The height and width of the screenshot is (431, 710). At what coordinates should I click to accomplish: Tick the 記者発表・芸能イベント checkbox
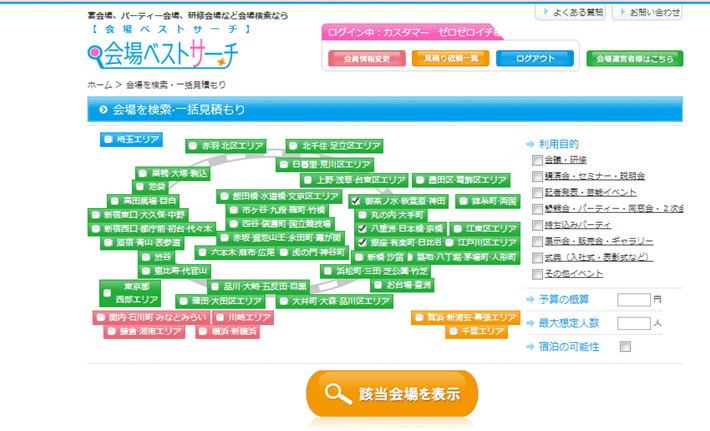point(537,193)
